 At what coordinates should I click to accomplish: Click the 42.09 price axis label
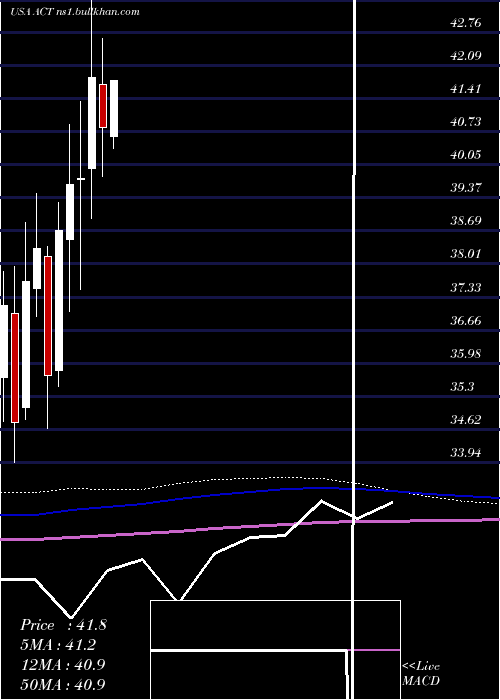(466, 56)
